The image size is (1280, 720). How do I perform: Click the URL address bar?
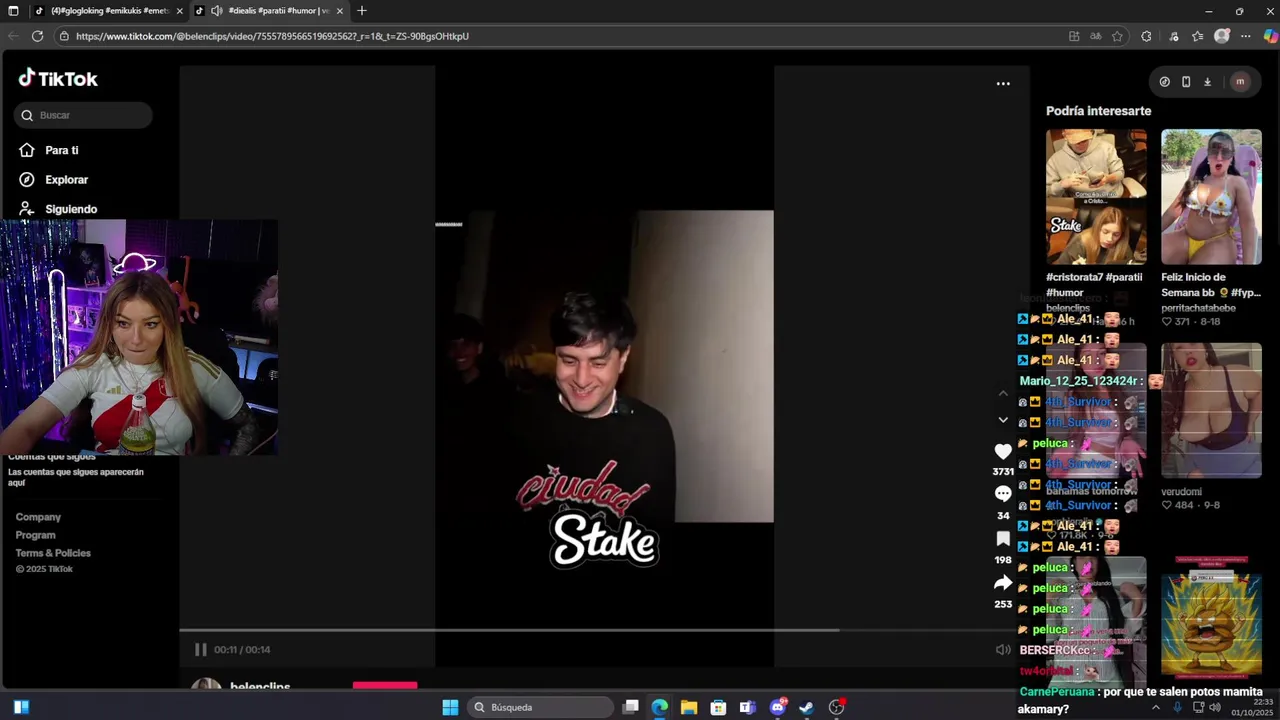click(x=560, y=36)
